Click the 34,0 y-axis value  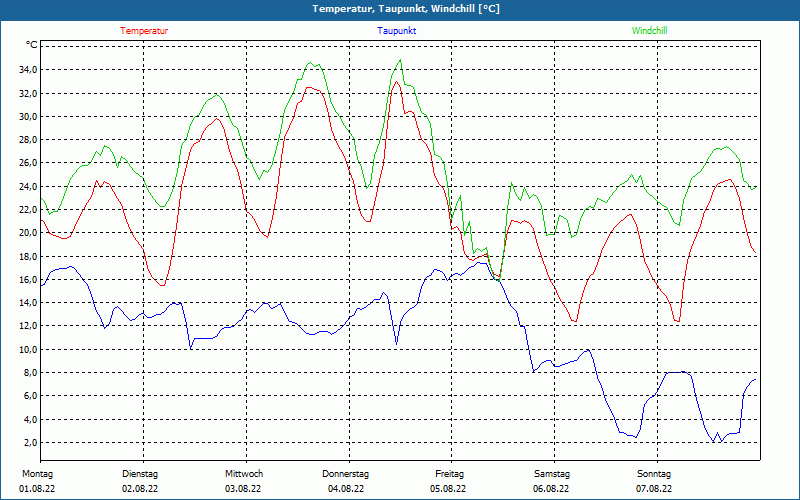click(x=28, y=70)
